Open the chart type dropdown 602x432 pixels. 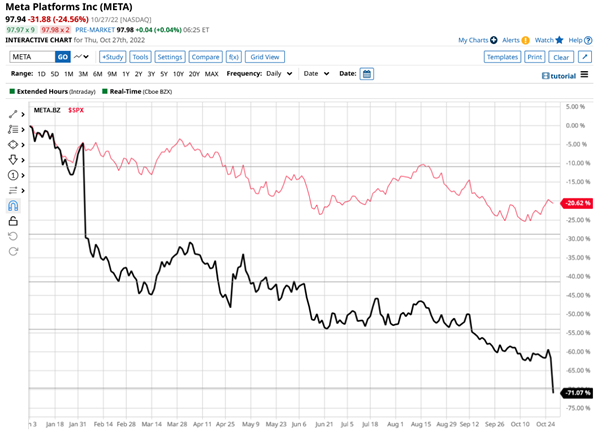81,58
